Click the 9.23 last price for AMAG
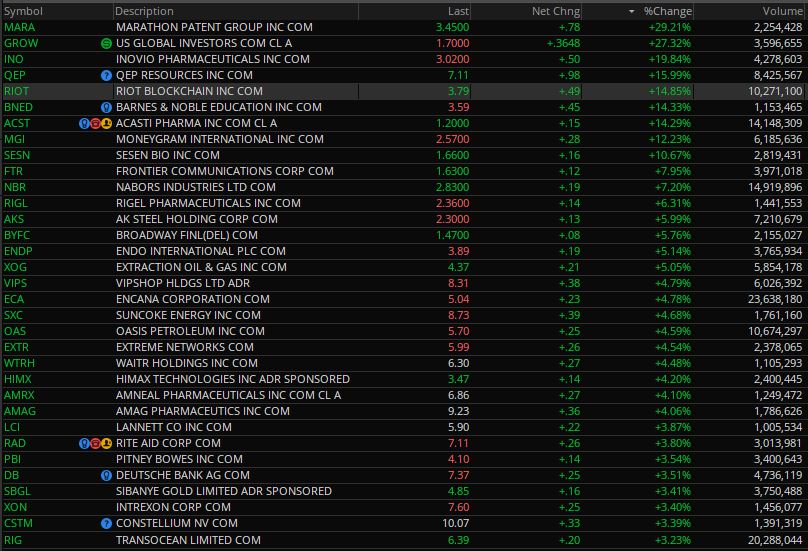The width and height of the screenshot is (808, 551). click(459, 411)
